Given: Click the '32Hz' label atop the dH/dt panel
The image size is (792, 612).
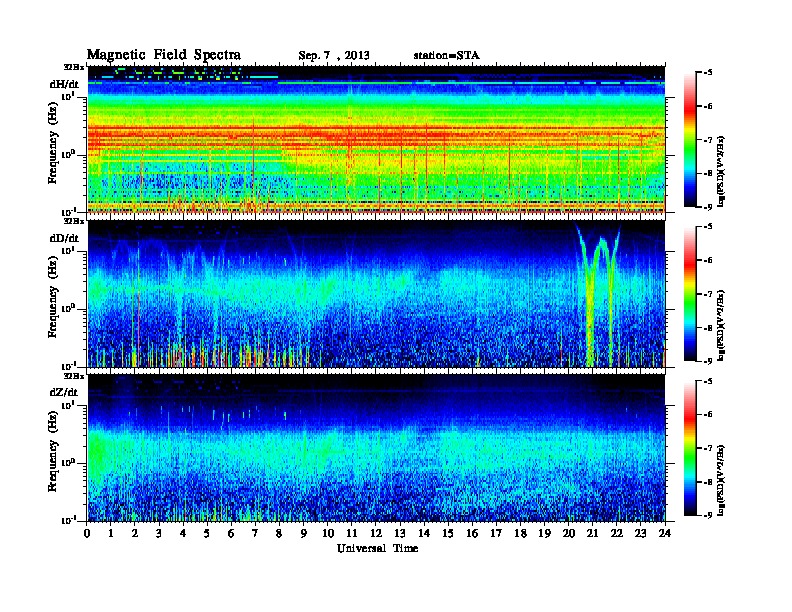Looking at the screenshot, I should point(74,66).
